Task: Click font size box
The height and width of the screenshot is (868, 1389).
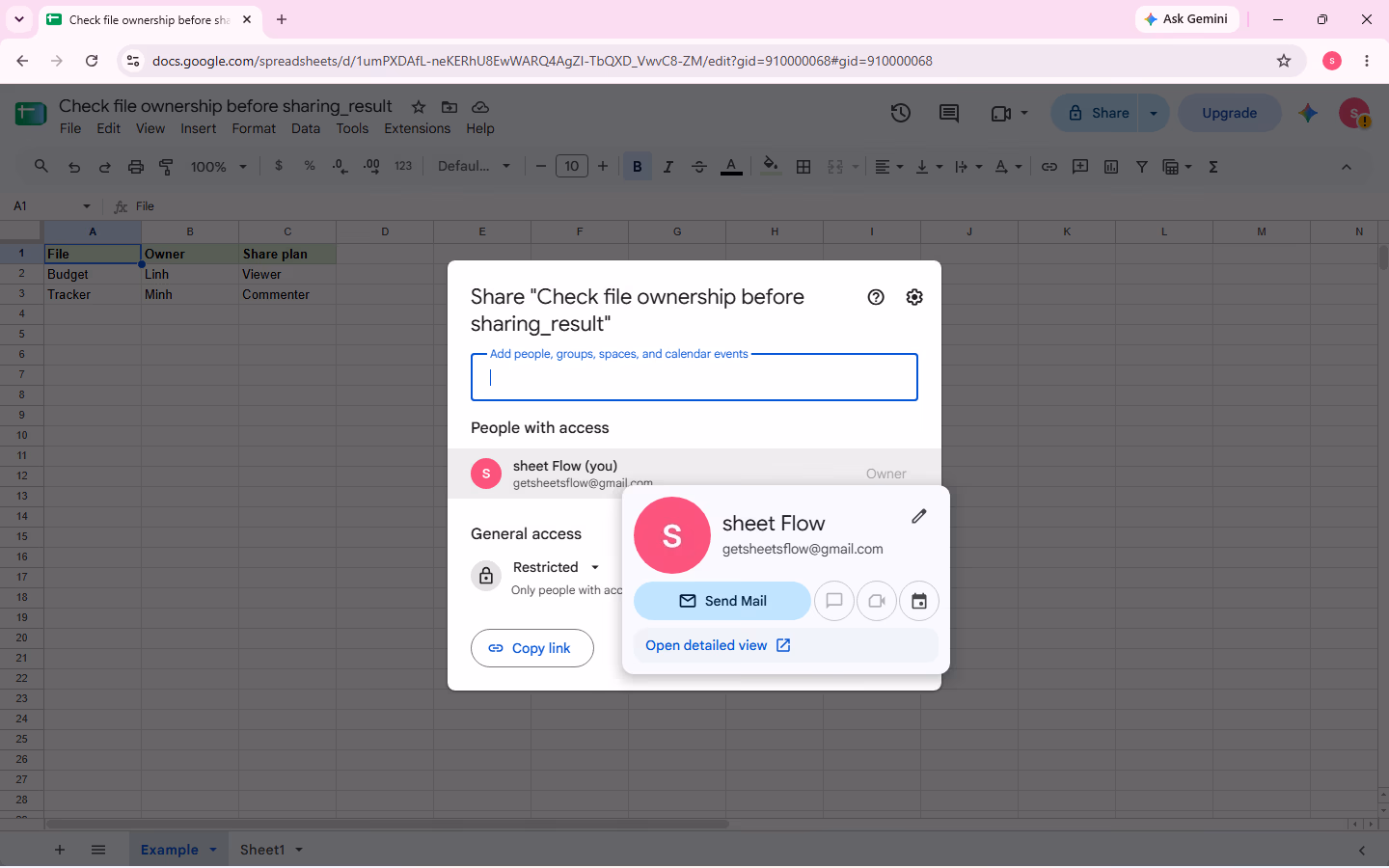Action: [572, 166]
